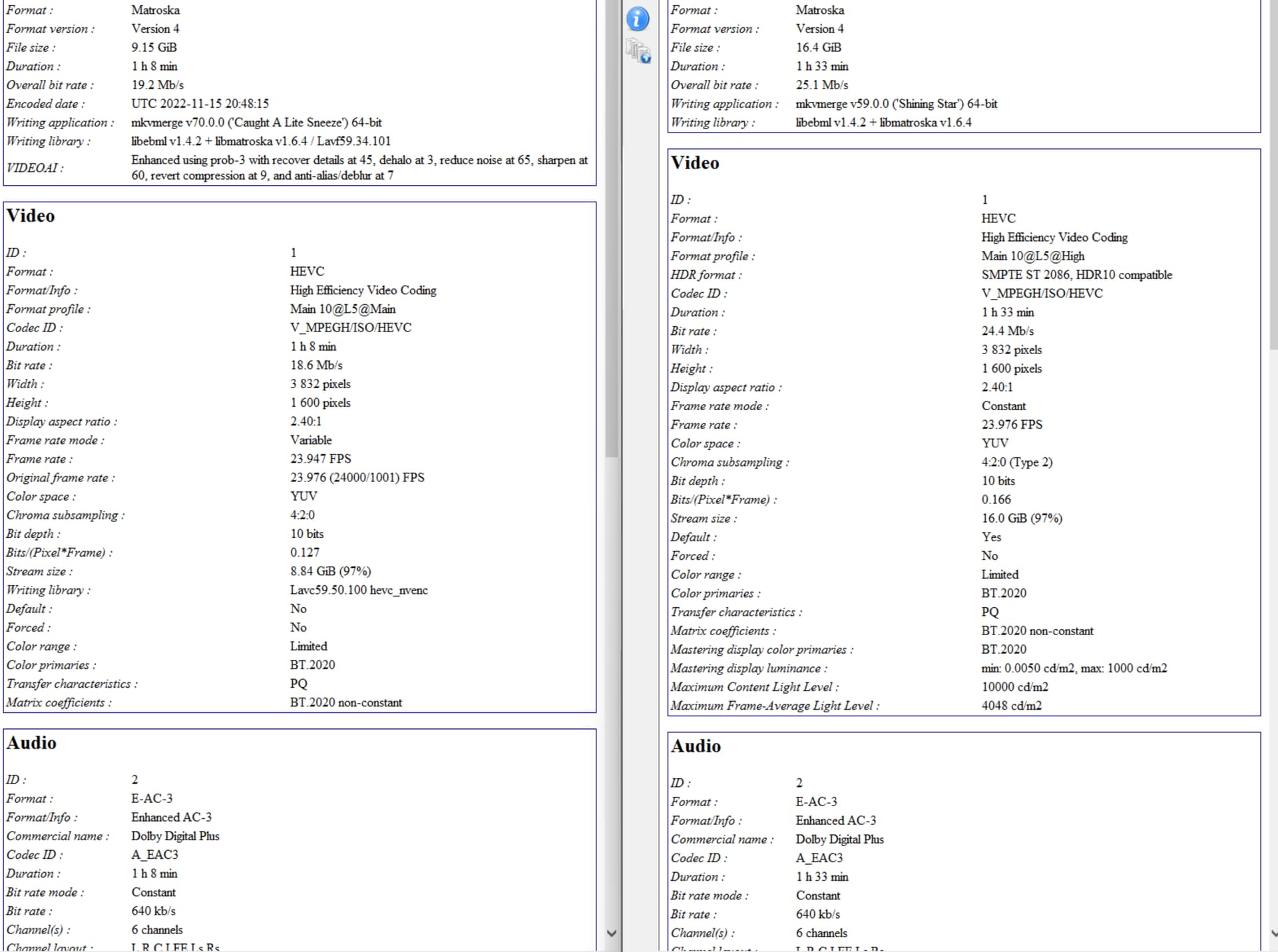The height and width of the screenshot is (952, 1278).
Task: Click the left pane Video section heading
Action: click(31, 216)
